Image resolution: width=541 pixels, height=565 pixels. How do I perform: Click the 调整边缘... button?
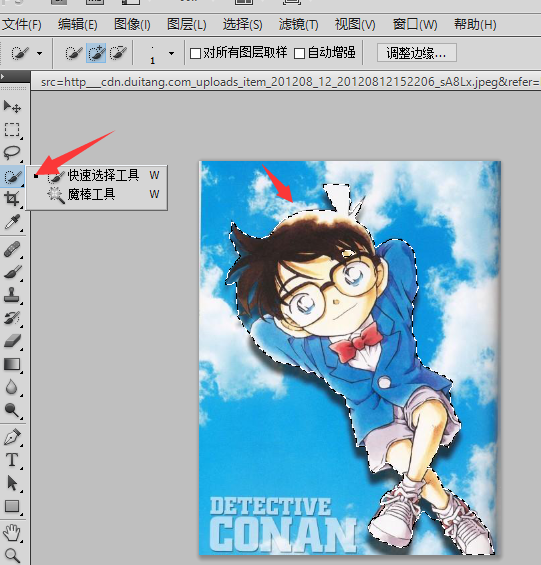click(417, 53)
